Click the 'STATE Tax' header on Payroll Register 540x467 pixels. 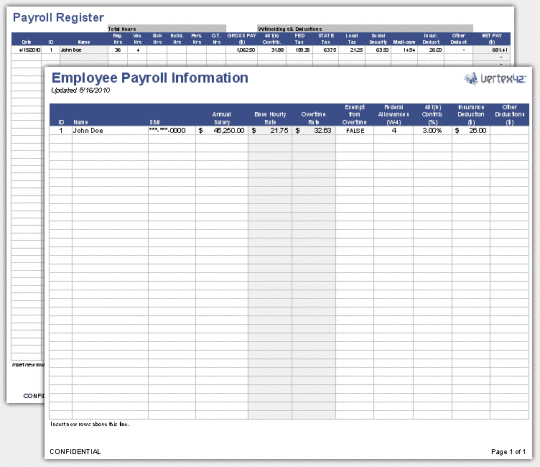[x=326, y=39]
